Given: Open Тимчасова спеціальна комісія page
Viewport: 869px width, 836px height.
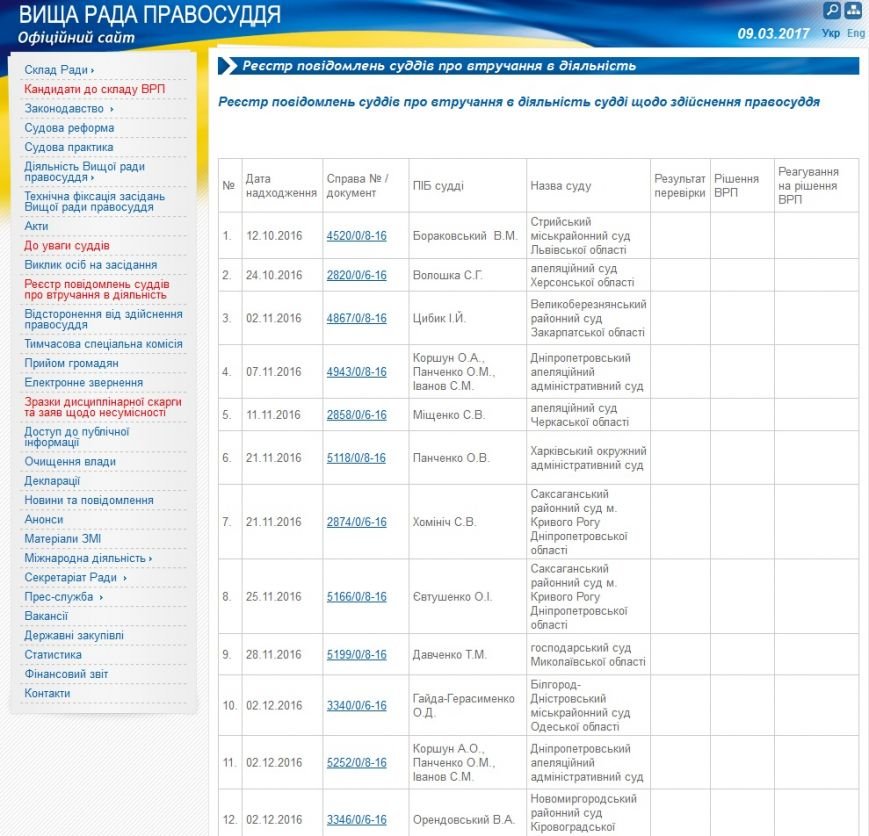Looking at the screenshot, I should coord(103,344).
